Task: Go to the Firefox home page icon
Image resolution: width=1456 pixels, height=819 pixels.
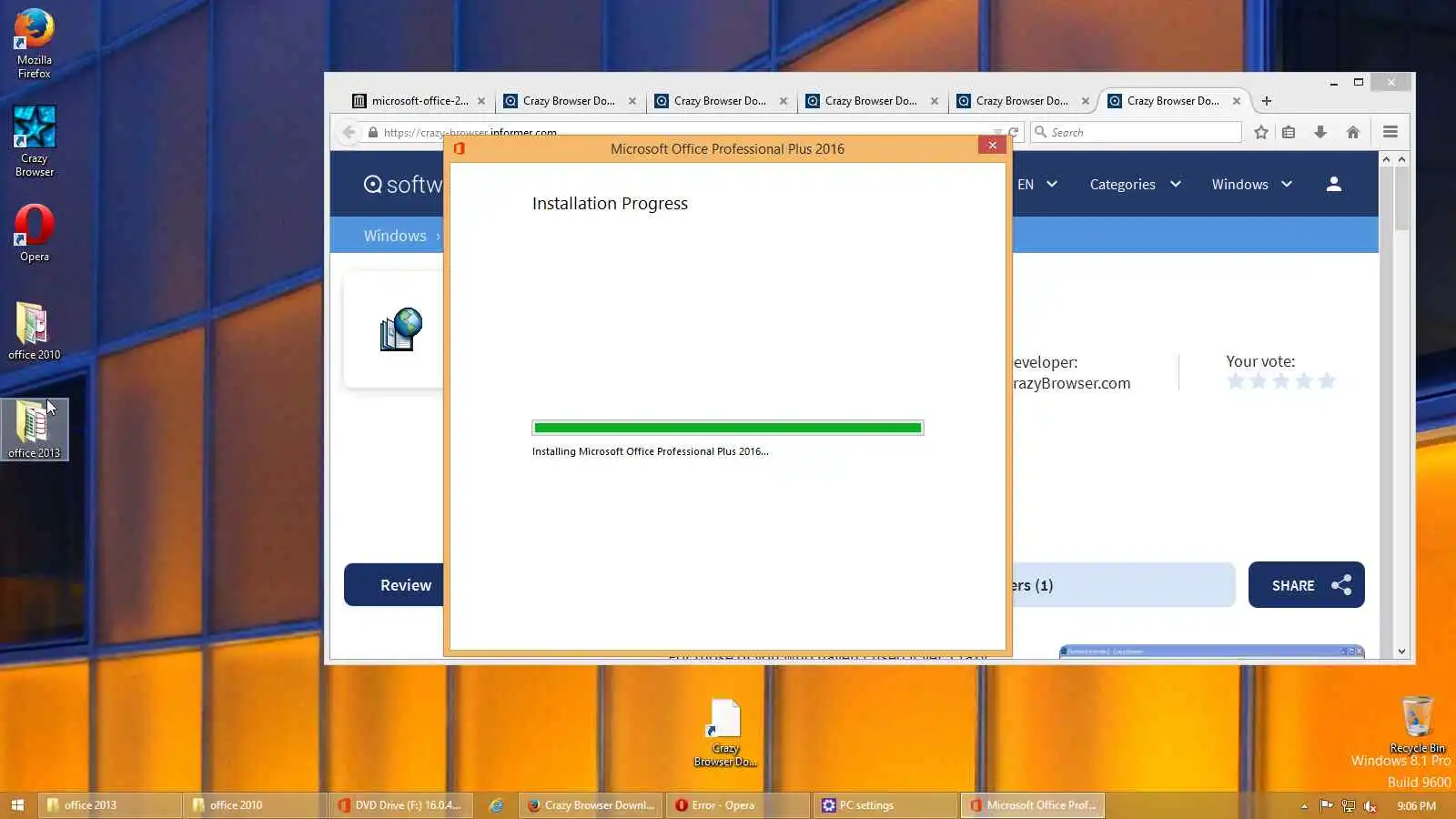Action: 1353,132
